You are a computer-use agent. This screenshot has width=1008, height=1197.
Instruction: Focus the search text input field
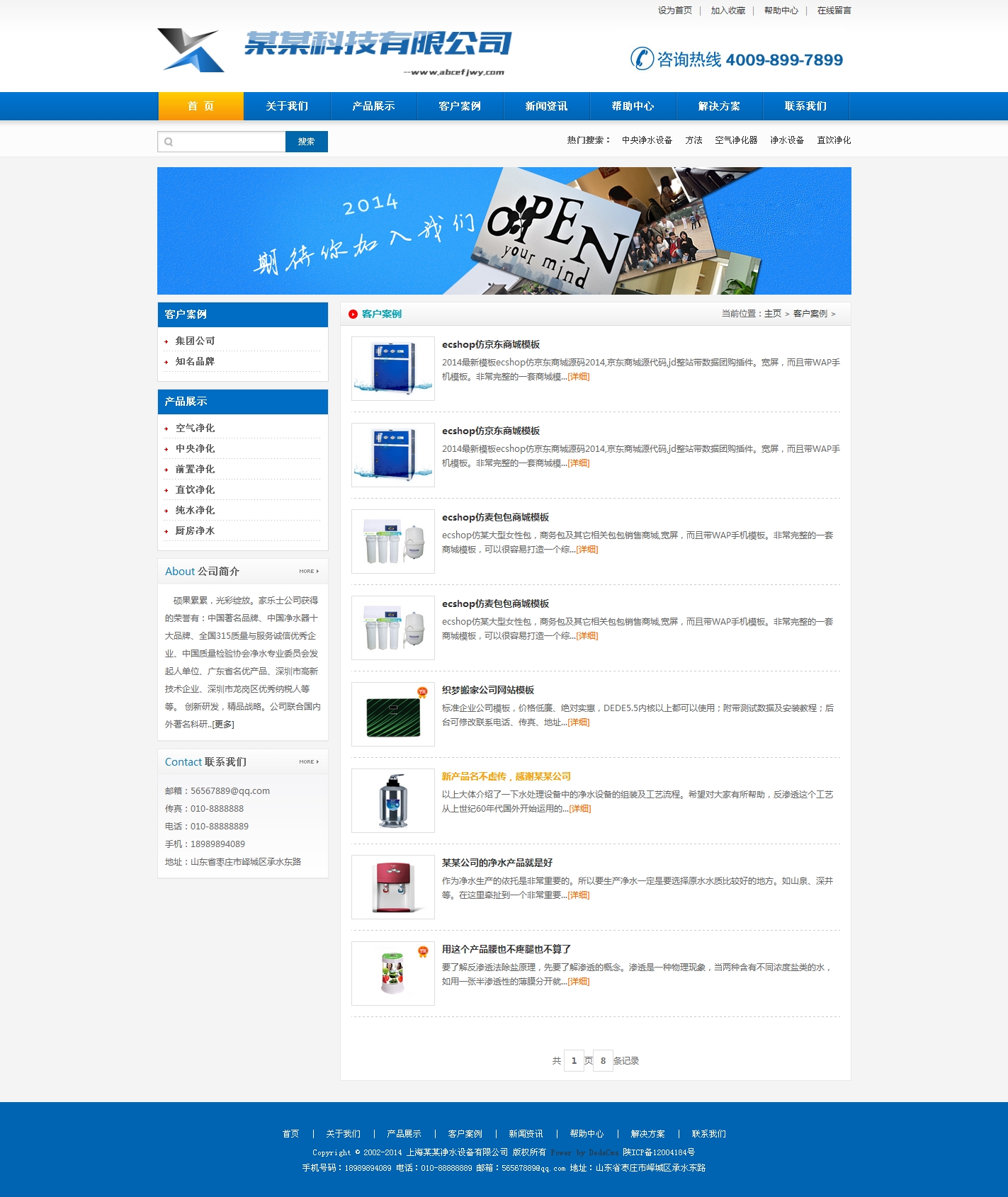pos(228,142)
